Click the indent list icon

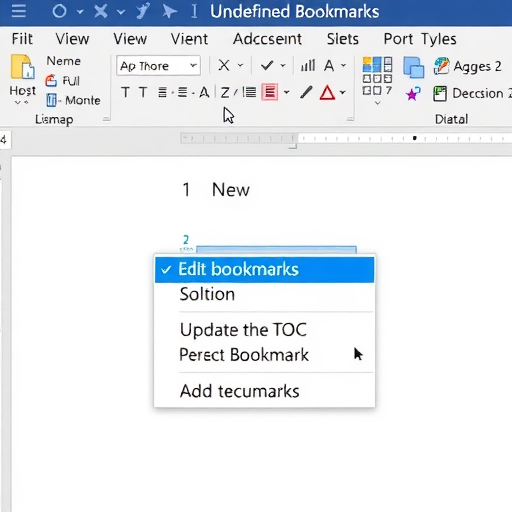[249, 92]
